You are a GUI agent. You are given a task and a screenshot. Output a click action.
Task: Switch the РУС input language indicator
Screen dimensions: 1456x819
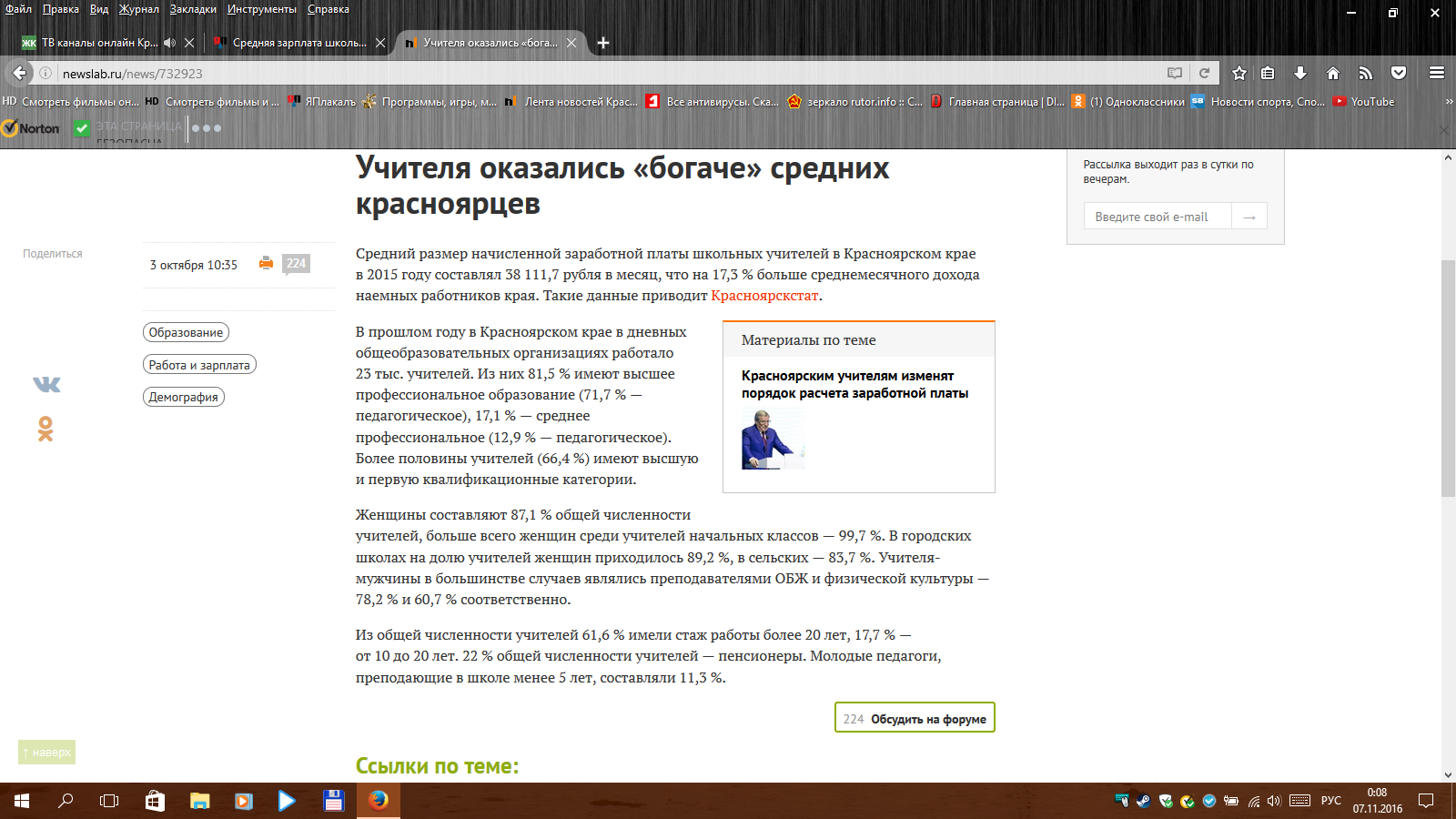coord(1331,801)
